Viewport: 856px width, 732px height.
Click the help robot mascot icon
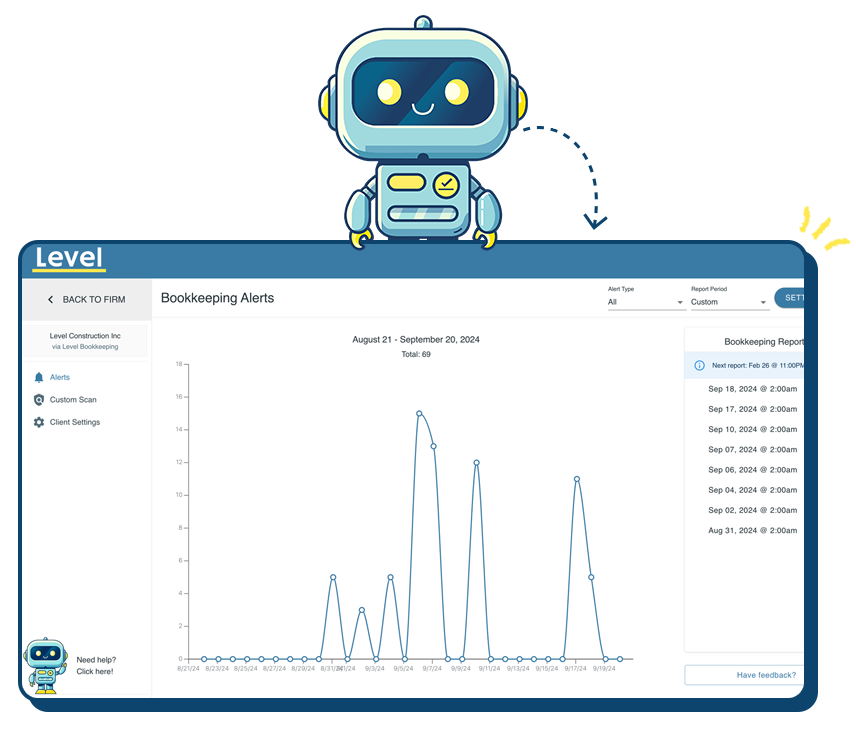tap(43, 665)
